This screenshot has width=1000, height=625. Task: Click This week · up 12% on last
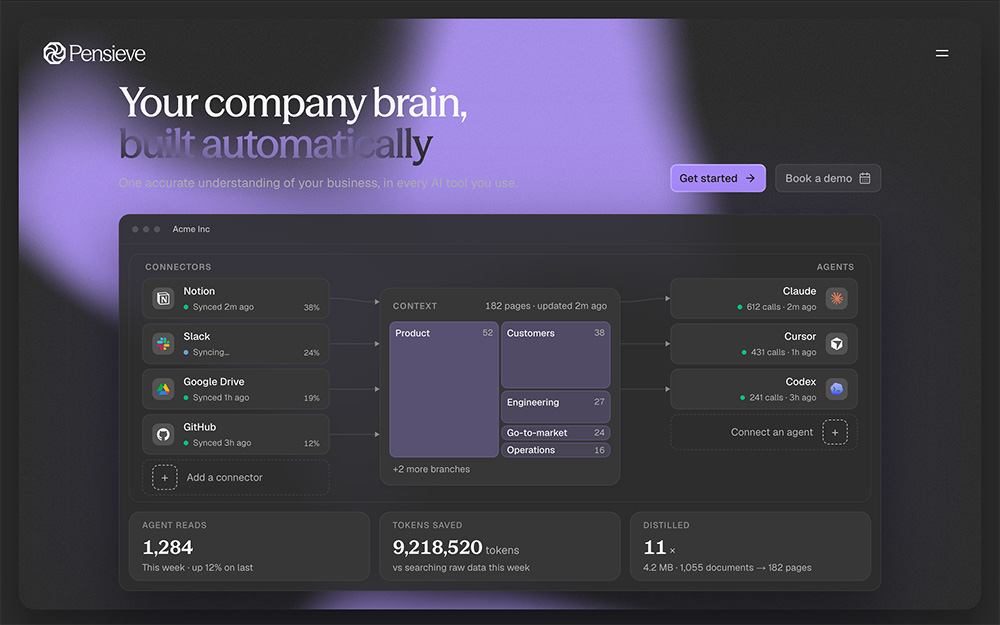198,568
